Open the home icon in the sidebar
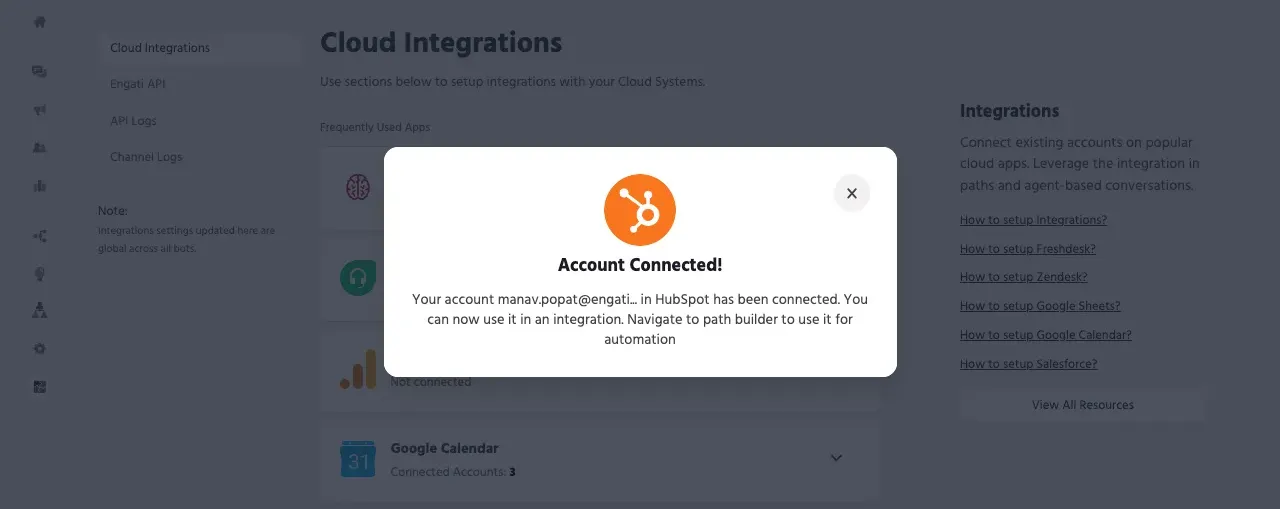The height and width of the screenshot is (509, 1280). (x=40, y=21)
